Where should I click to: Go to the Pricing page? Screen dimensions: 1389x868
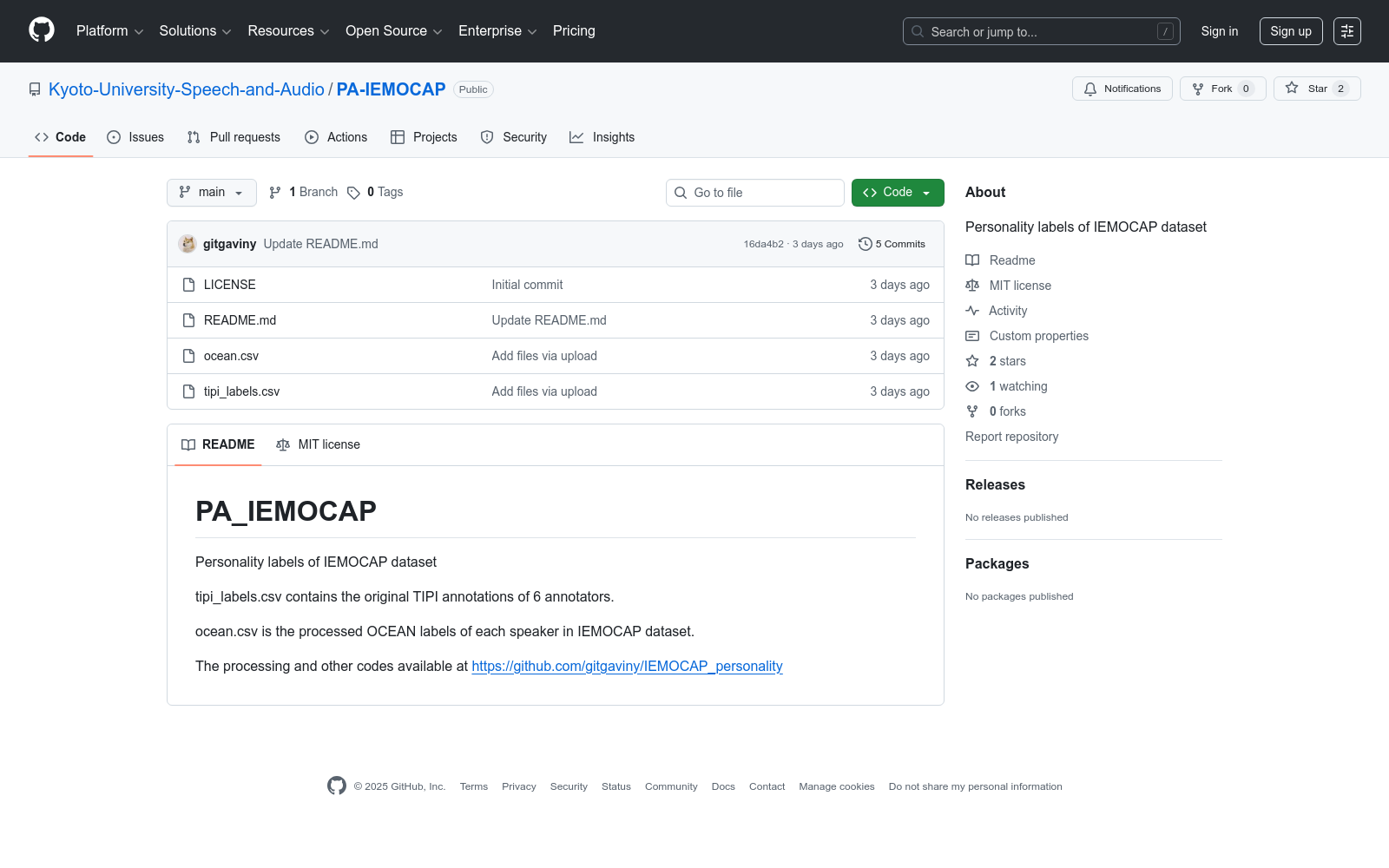point(574,31)
